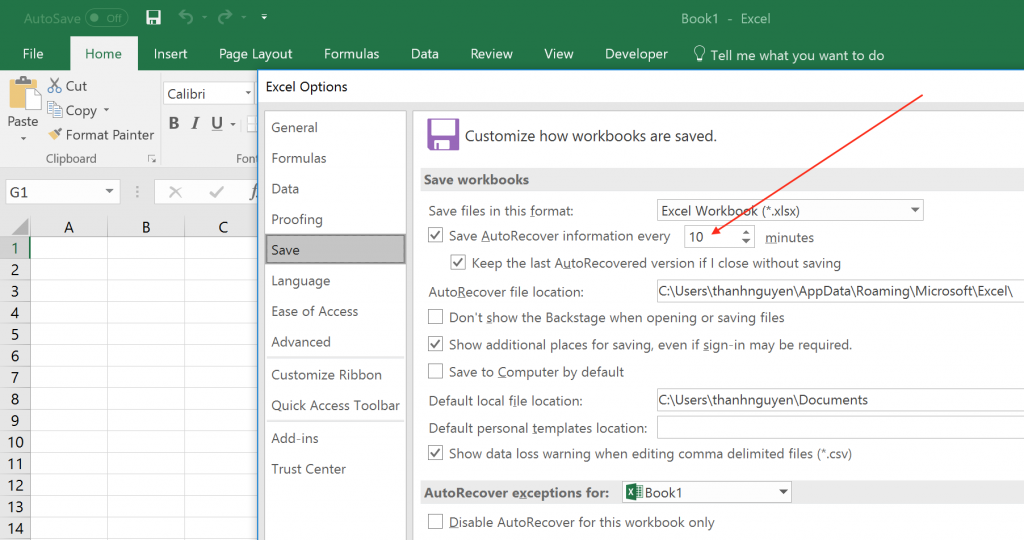Toggle Keep the last AutoRecovered version checkbox

(x=458, y=262)
